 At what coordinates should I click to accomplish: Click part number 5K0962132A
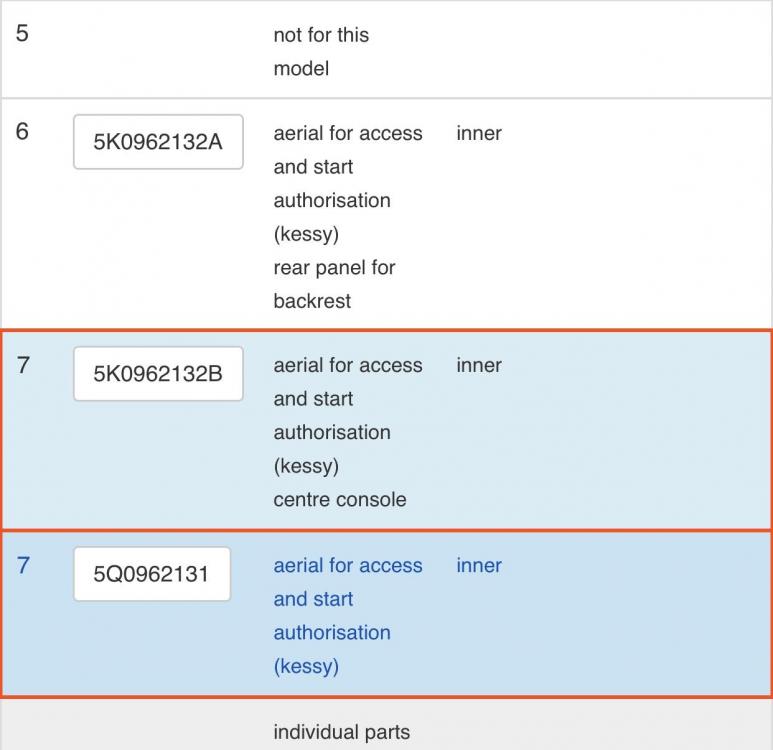tap(158, 142)
